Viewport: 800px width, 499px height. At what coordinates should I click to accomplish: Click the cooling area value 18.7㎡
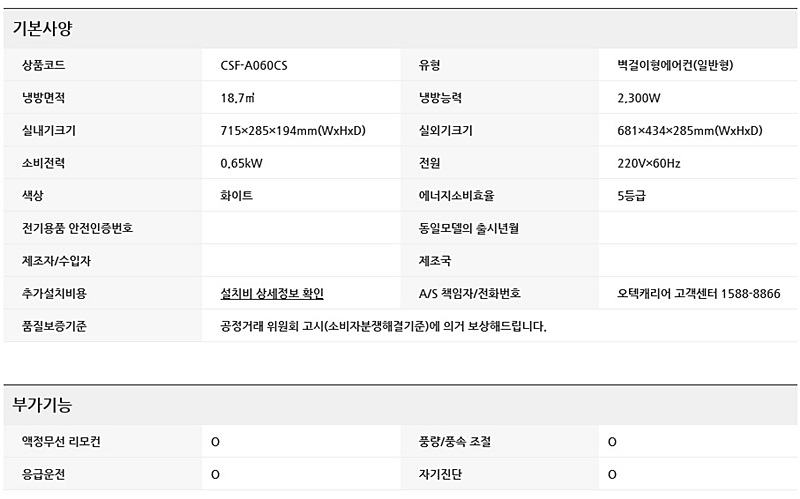tap(237, 98)
